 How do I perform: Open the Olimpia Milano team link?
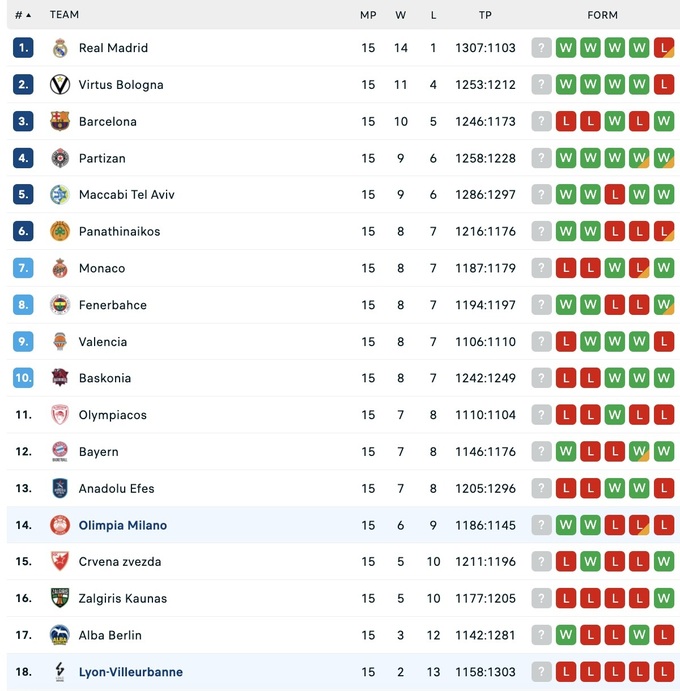point(123,525)
